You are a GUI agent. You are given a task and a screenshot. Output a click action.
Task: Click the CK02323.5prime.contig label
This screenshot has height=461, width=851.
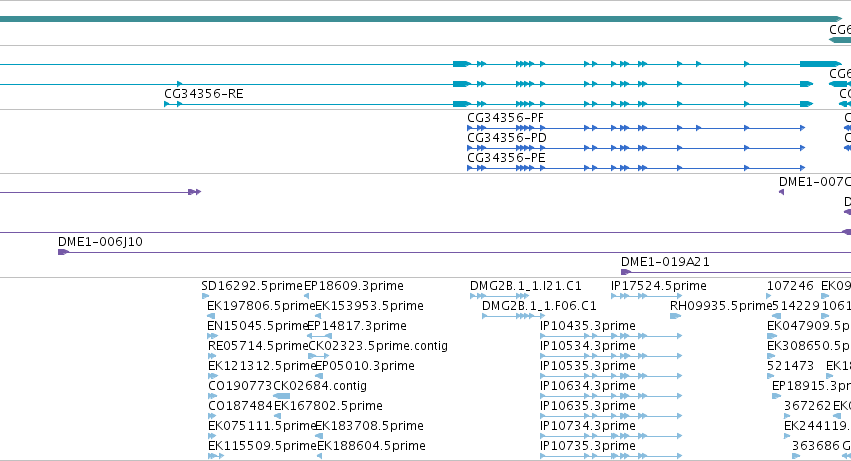(x=378, y=346)
